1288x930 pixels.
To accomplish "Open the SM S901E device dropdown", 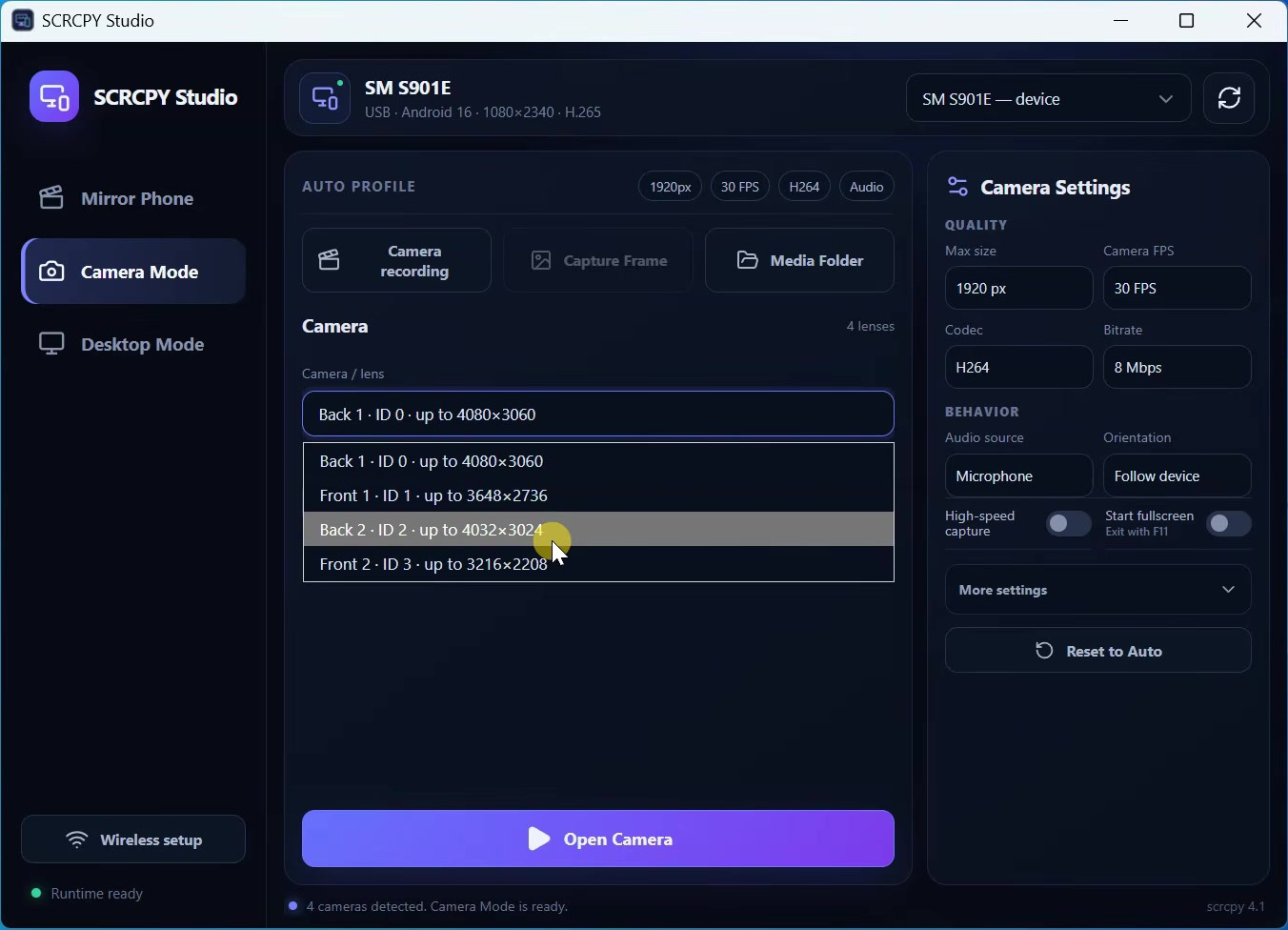I will point(1049,98).
